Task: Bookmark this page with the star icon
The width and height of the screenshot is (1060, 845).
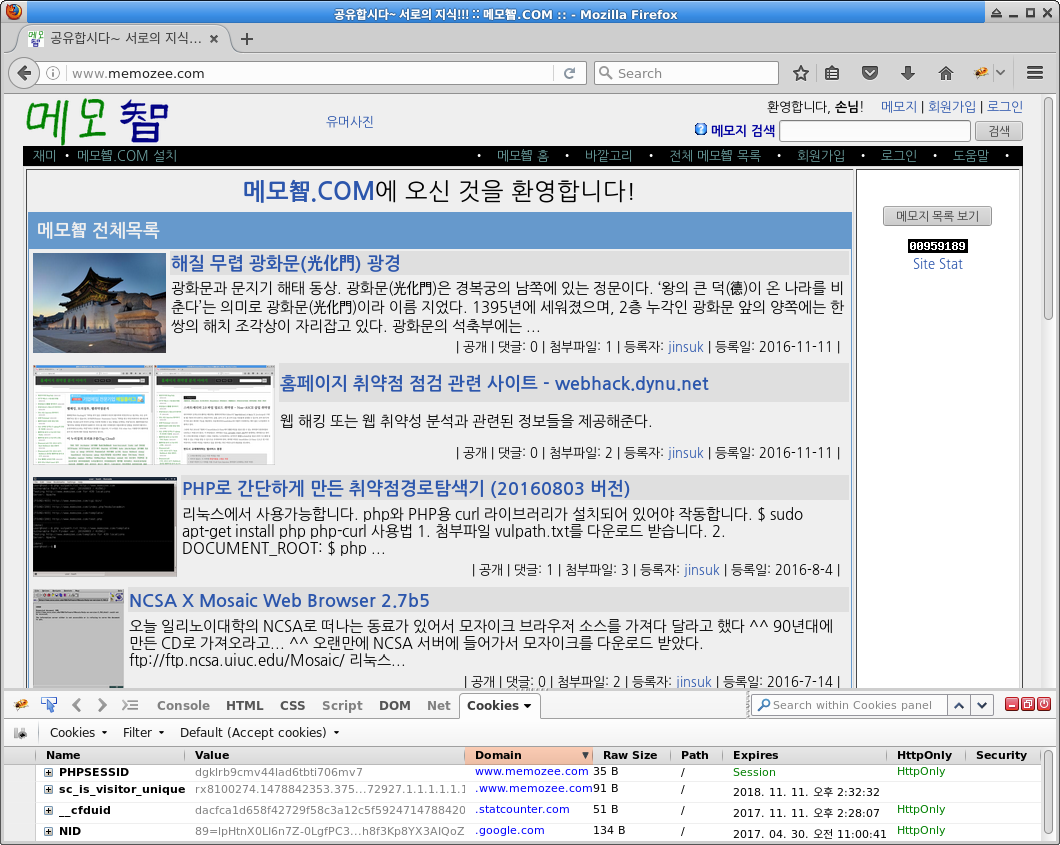Action: (x=800, y=73)
